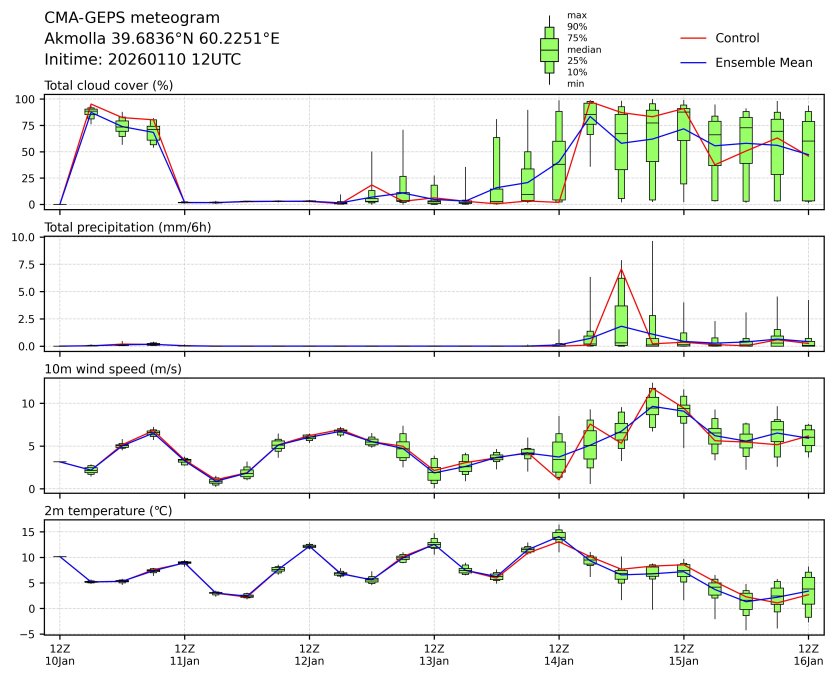The image size is (835, 678).
Task: Click the blue Ensemble Mean legend line
Action: point(693,63)
